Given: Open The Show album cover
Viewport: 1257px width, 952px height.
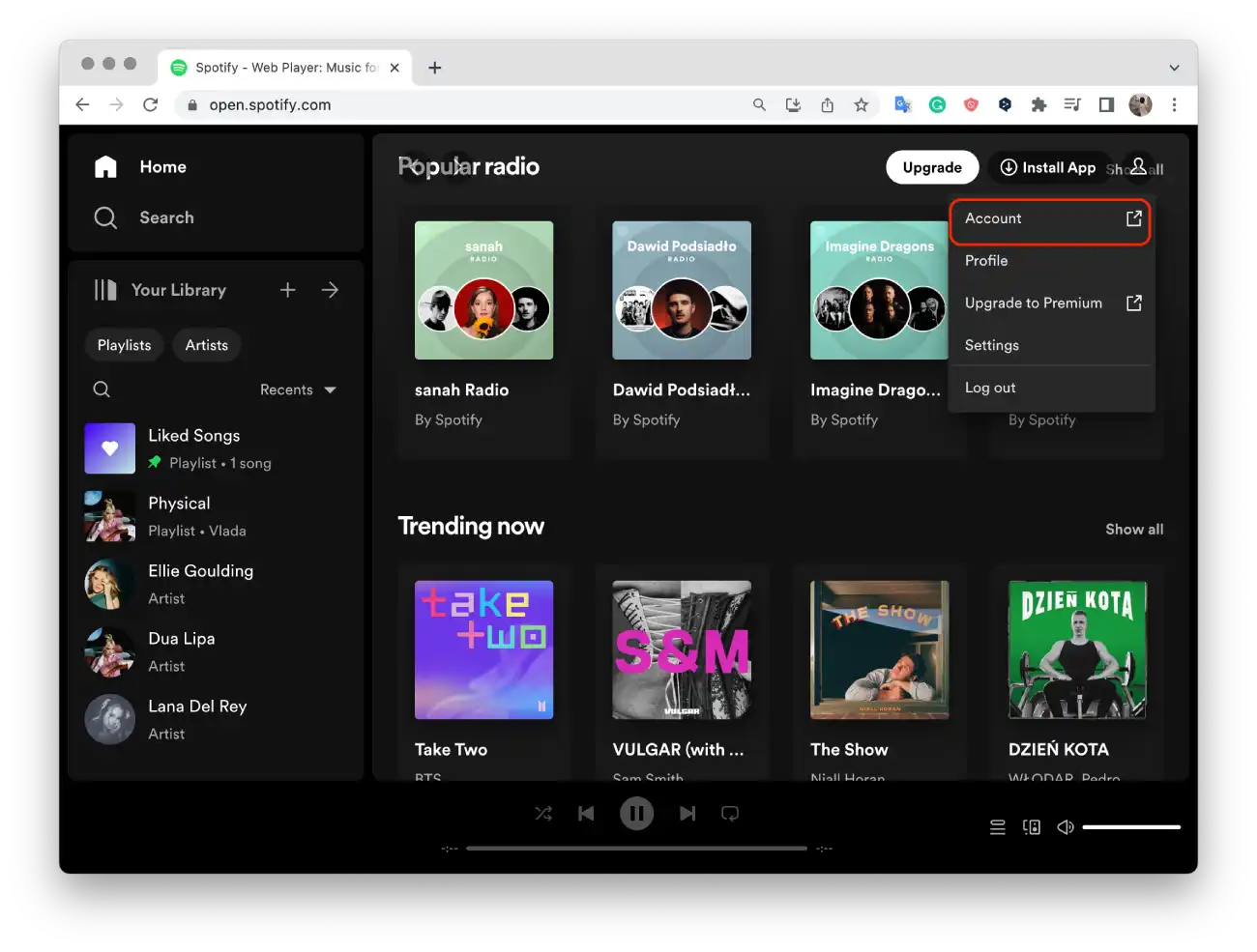Looking at the screenshot, I should (x=879, y=649).
